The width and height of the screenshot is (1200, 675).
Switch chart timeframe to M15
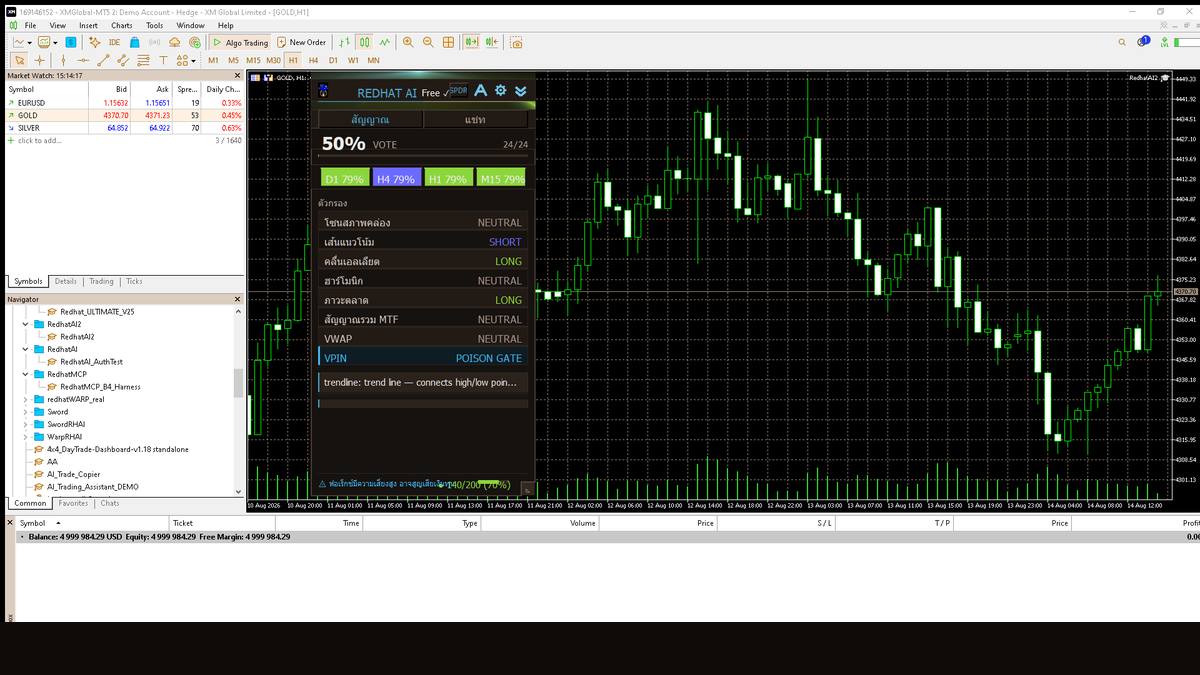click(x=253, y=60)
